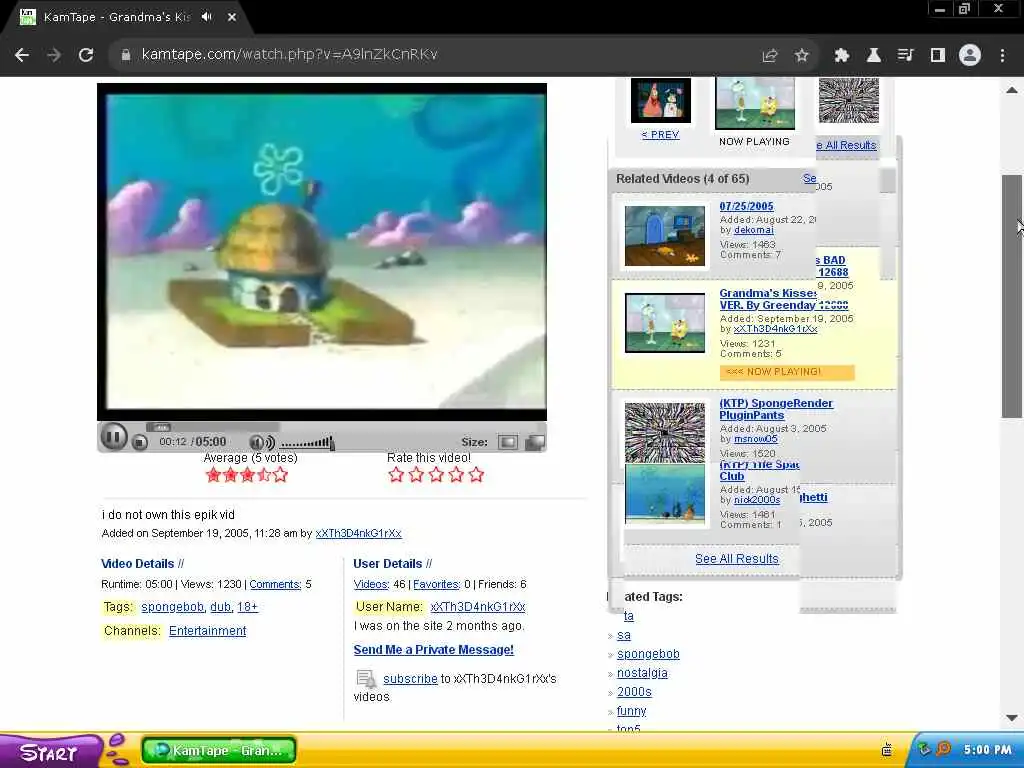Open the Chrome three-dot menu

[1002, 56]
